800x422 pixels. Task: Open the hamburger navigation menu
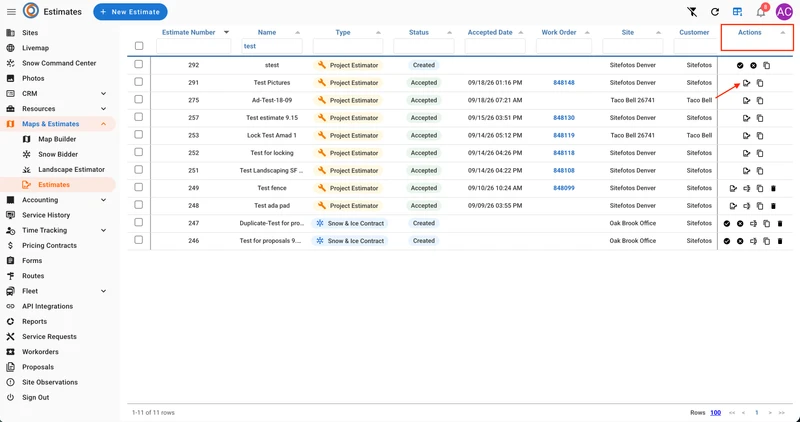(11, 12)
